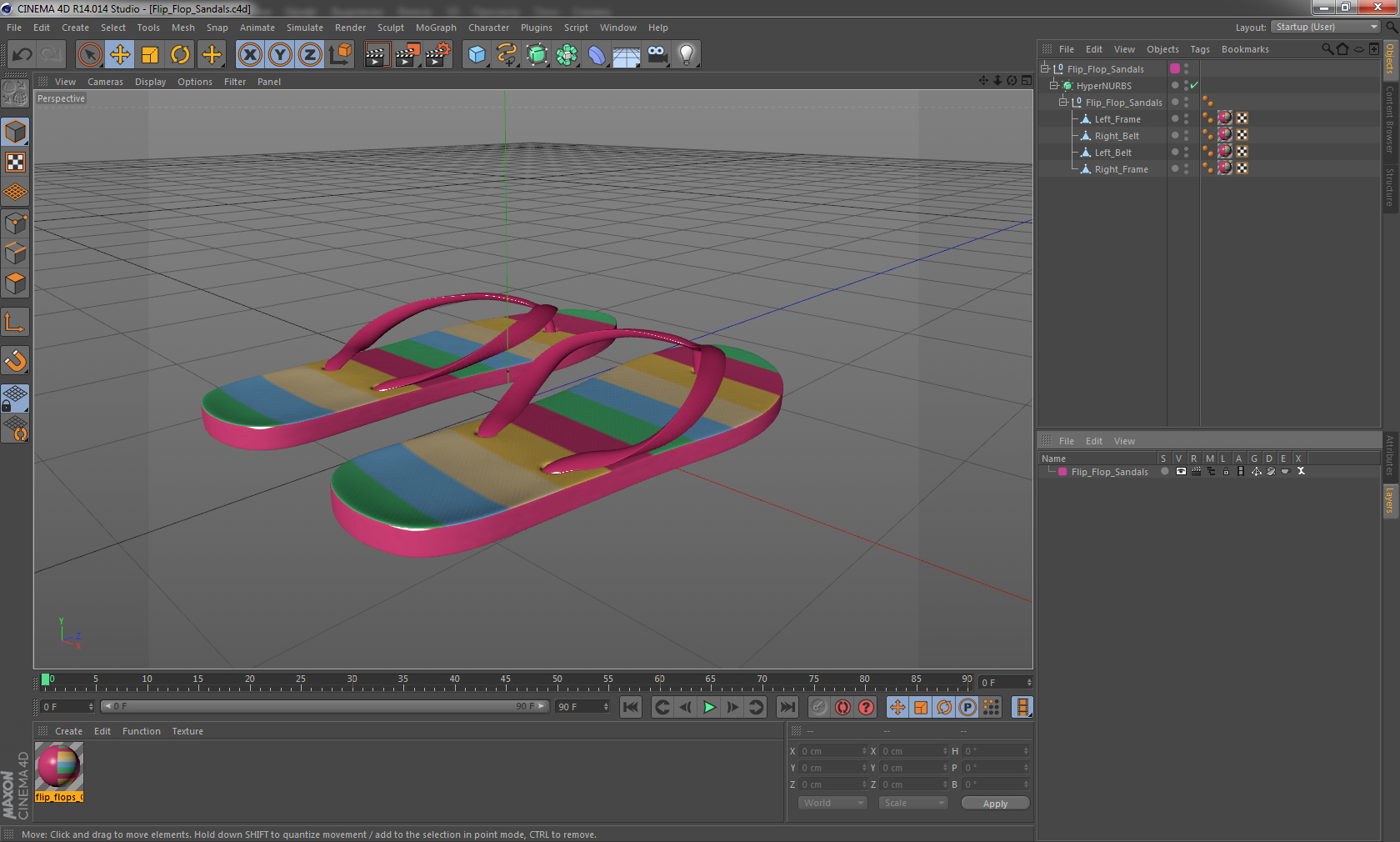Toggle Y axis lock
This screenshot has width=1400, height=842.
[280, 55]
